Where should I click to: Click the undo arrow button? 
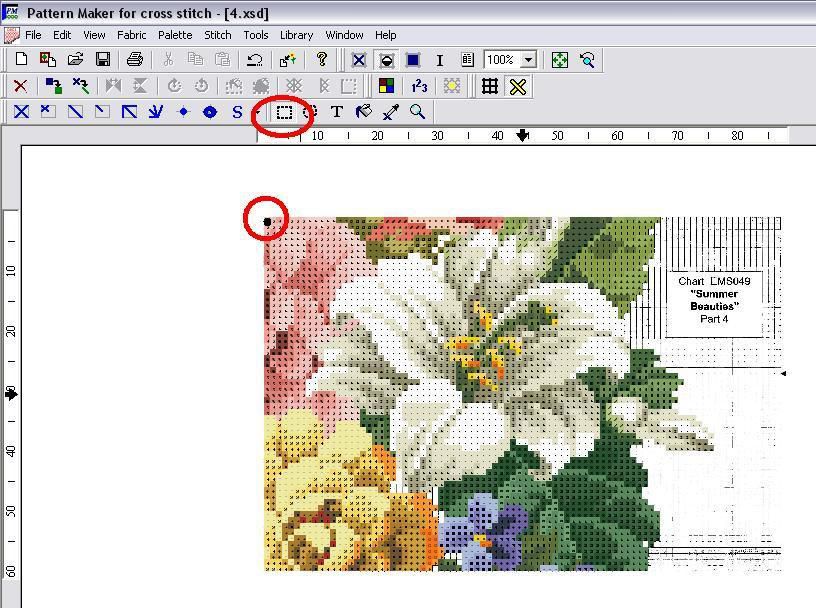(254, 60)
